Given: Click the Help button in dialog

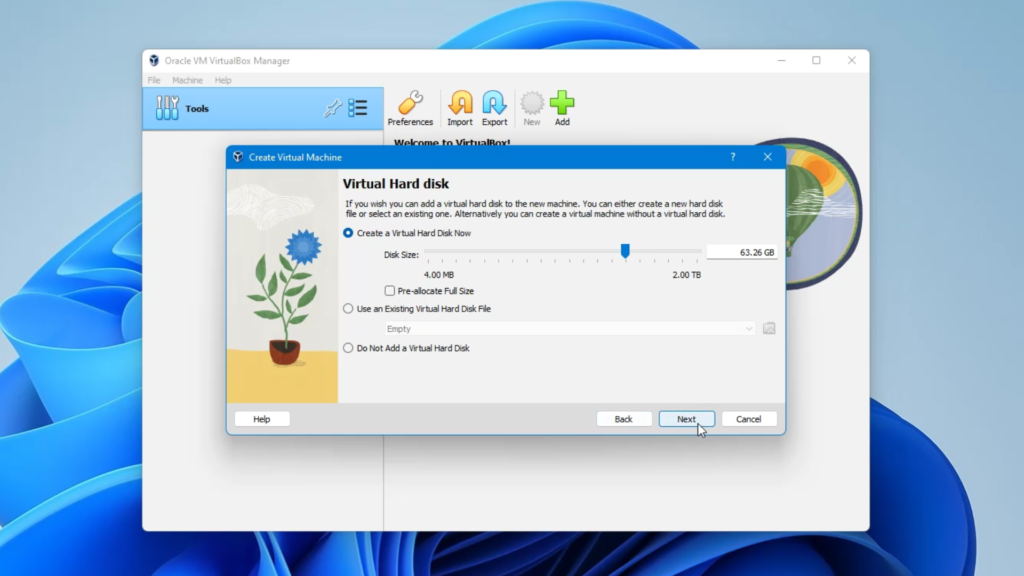Looking at the screenshot, I should tap(262, 419).
